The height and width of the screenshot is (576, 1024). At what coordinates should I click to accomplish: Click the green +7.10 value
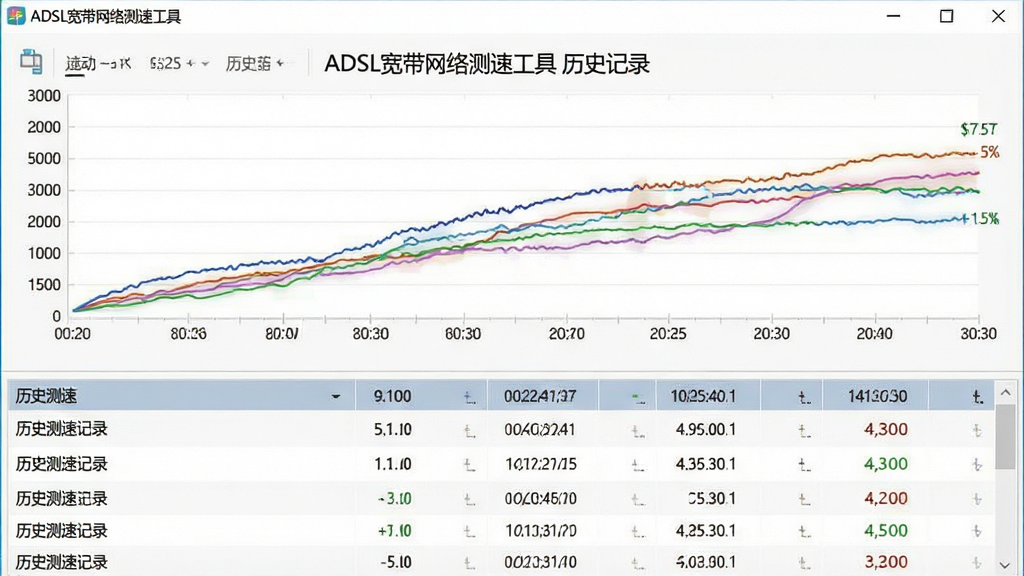(394, 531)
